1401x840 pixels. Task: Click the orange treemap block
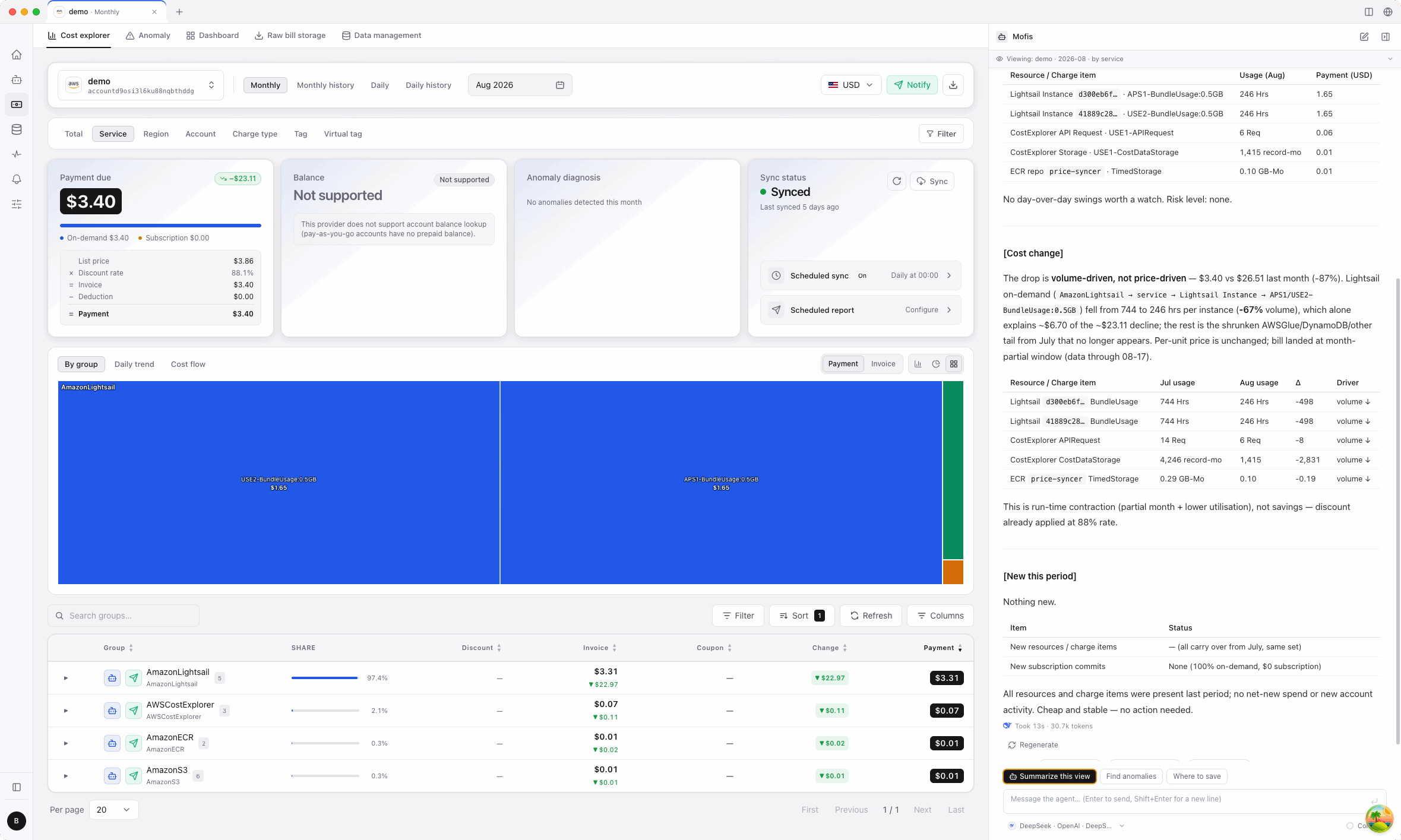(x=953, y=572)
